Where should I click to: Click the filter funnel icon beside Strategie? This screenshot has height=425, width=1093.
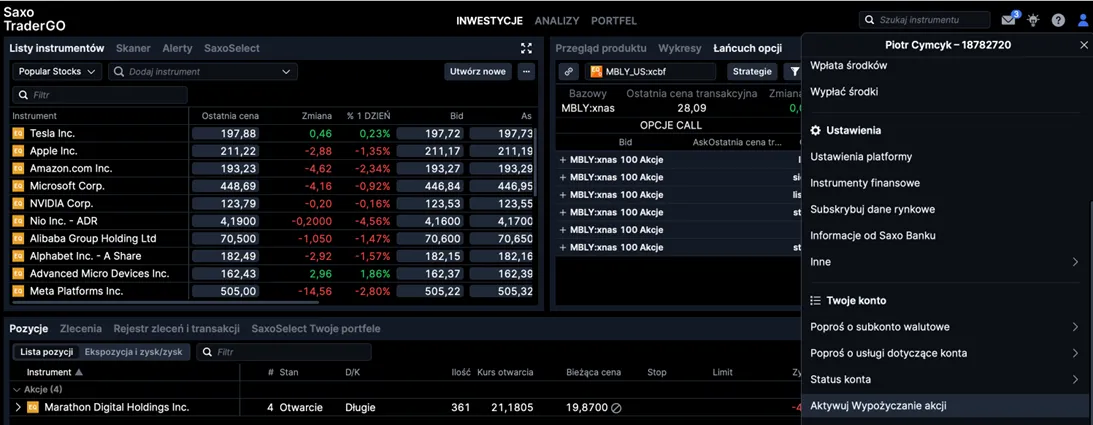tap(794, 71)
